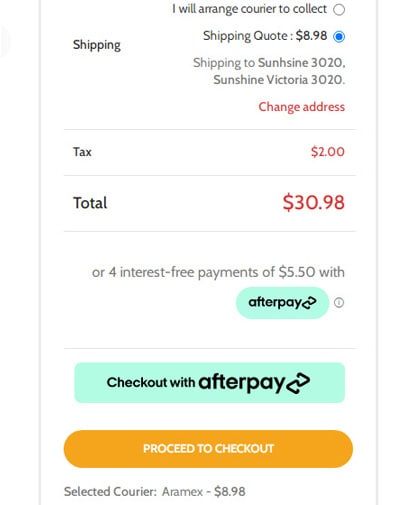Click the Tax row label

tap(82, 152)
